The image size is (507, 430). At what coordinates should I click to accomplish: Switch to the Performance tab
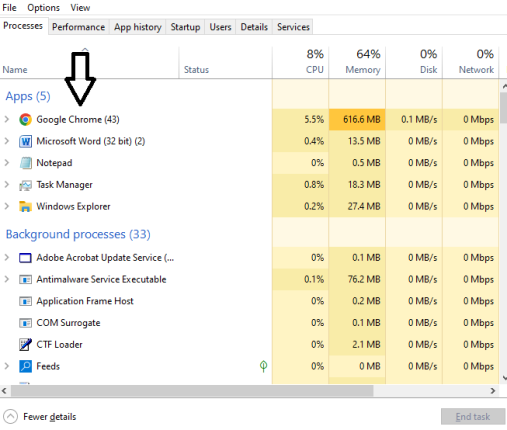point(78,27)
